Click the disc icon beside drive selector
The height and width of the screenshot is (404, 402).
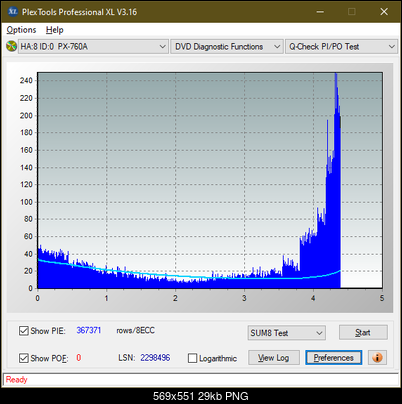tap(11, 46)
